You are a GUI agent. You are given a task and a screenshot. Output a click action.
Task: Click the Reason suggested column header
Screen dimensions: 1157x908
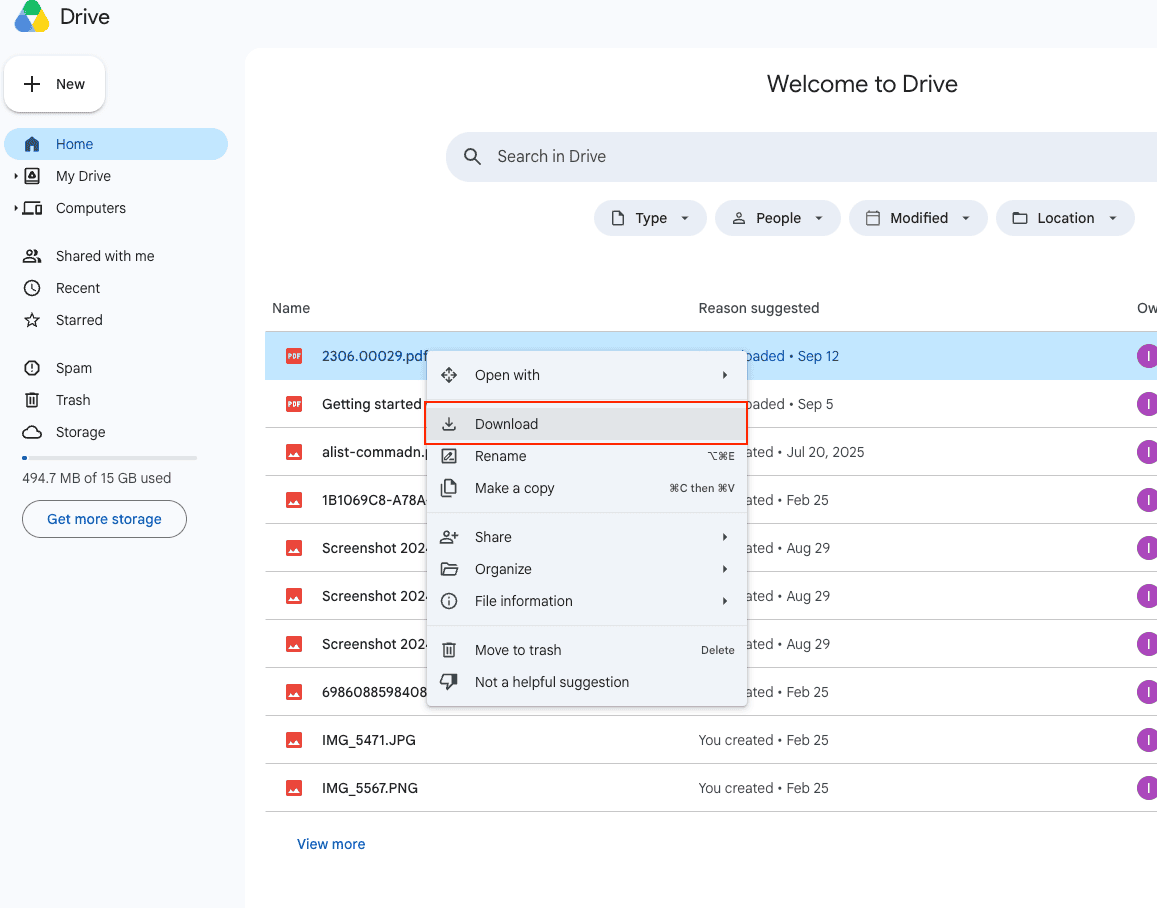[759, 308]
